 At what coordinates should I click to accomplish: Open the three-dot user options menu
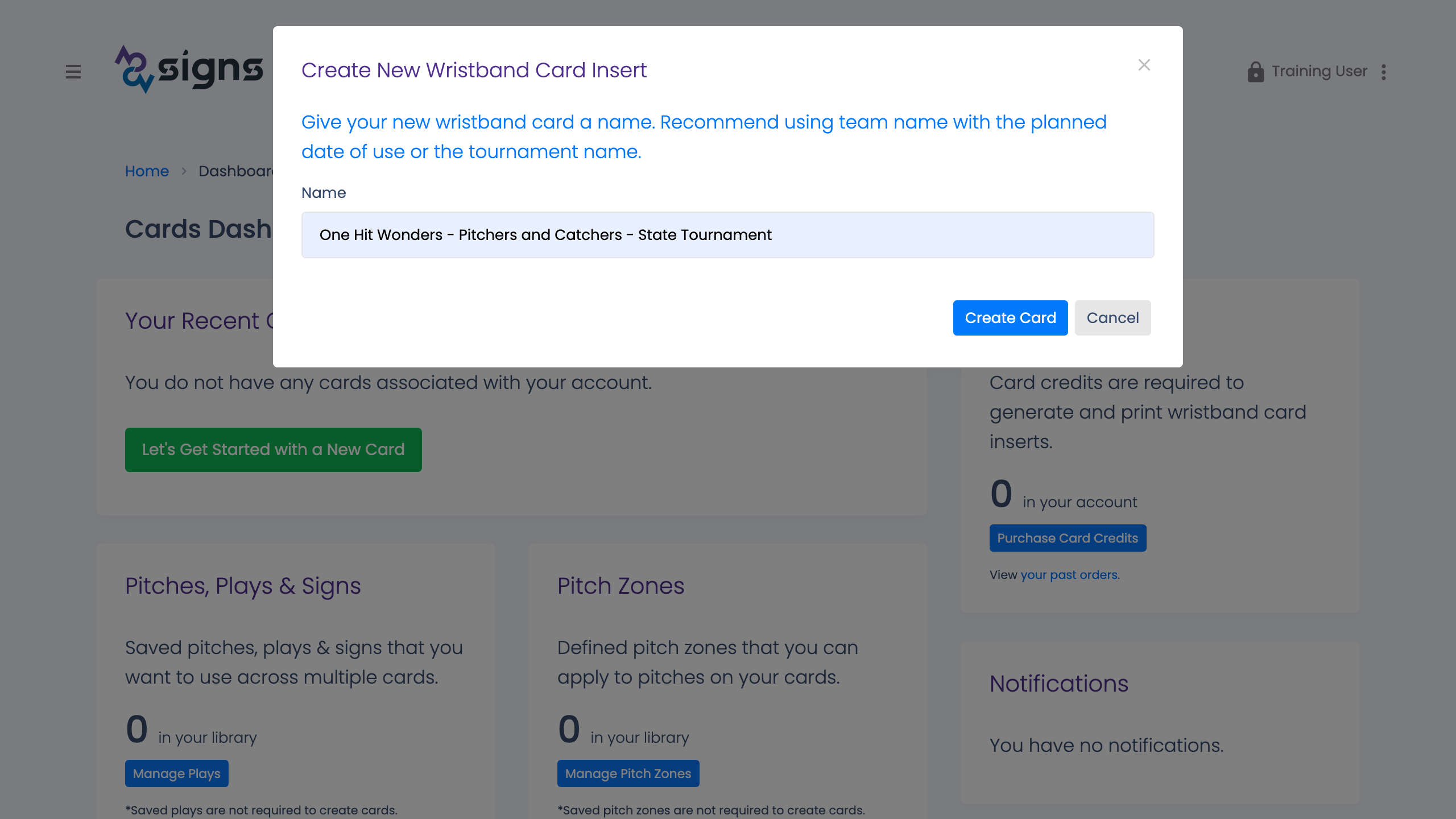pyautogui.click(x=1384, y=72)
